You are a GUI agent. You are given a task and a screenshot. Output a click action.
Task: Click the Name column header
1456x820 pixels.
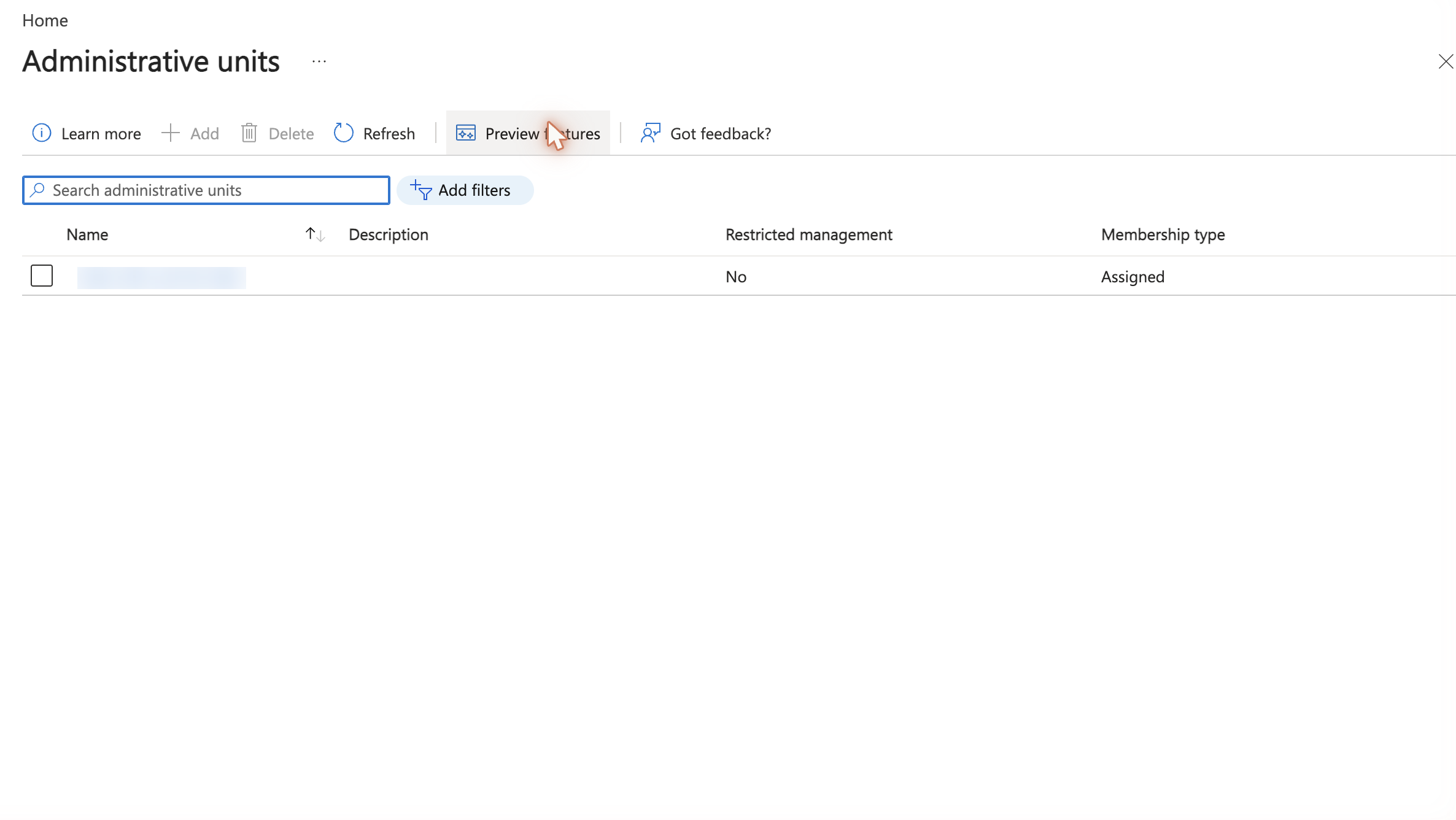coord(87,234)
